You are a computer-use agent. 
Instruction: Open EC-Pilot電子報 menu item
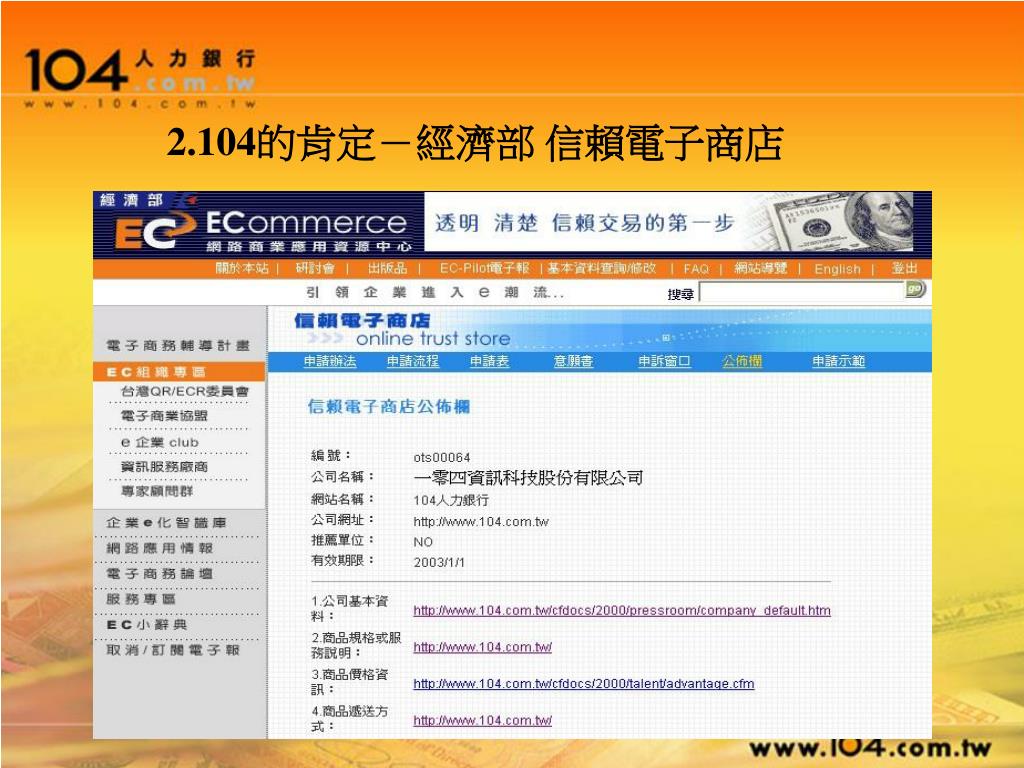(x=484, y=268)
